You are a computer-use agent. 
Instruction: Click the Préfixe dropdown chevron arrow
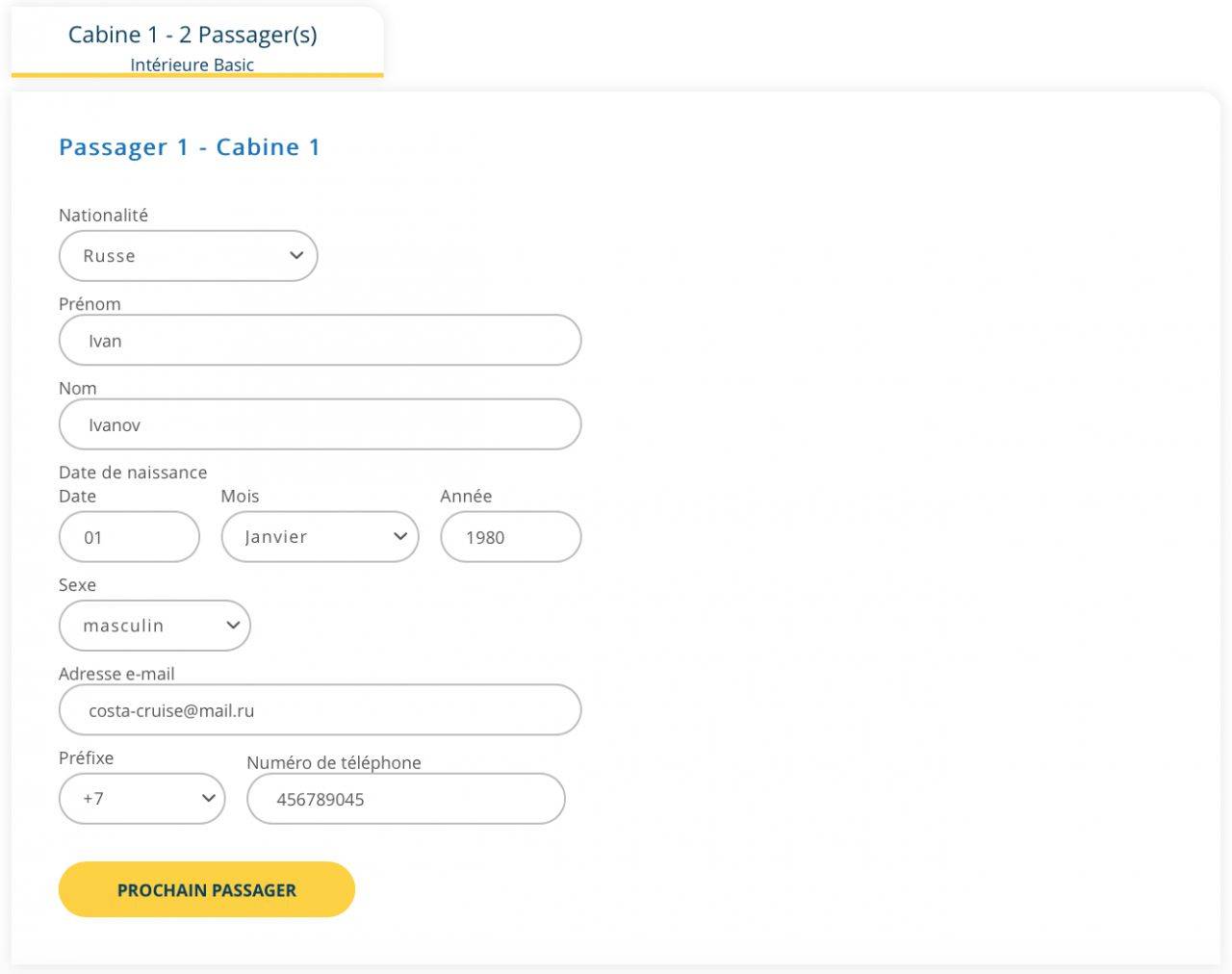point(208,799)
